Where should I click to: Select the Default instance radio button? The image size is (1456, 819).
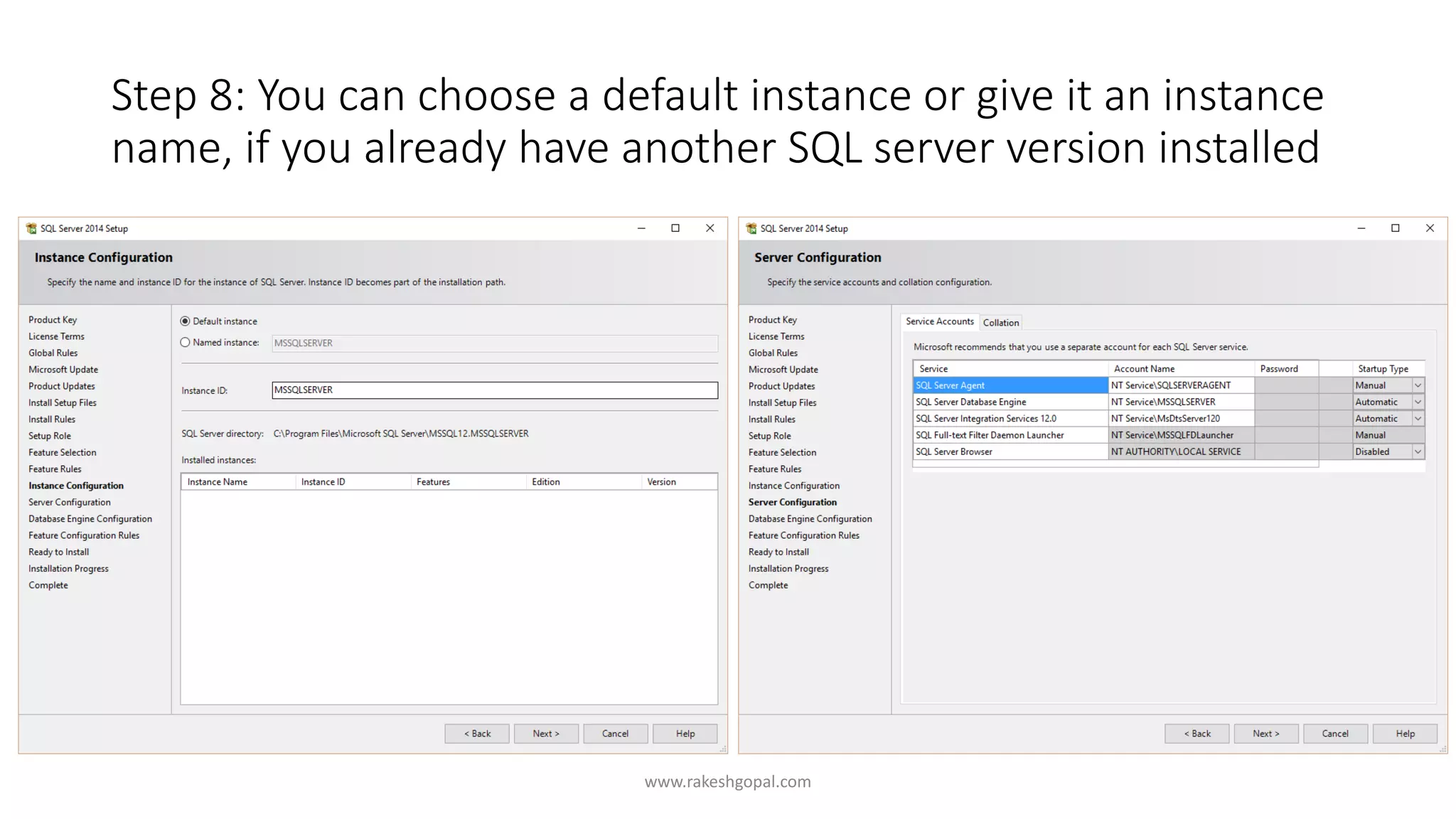tap(186, 321)
